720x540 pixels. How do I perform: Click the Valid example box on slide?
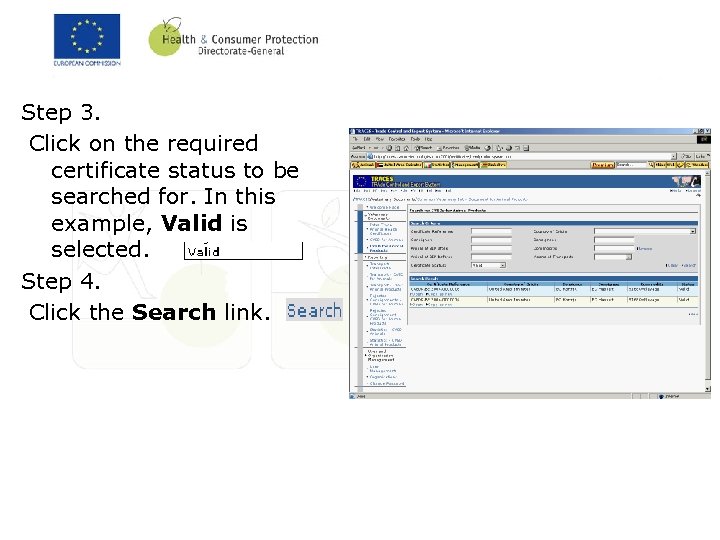pyautogui.click(x=243, y=251)
